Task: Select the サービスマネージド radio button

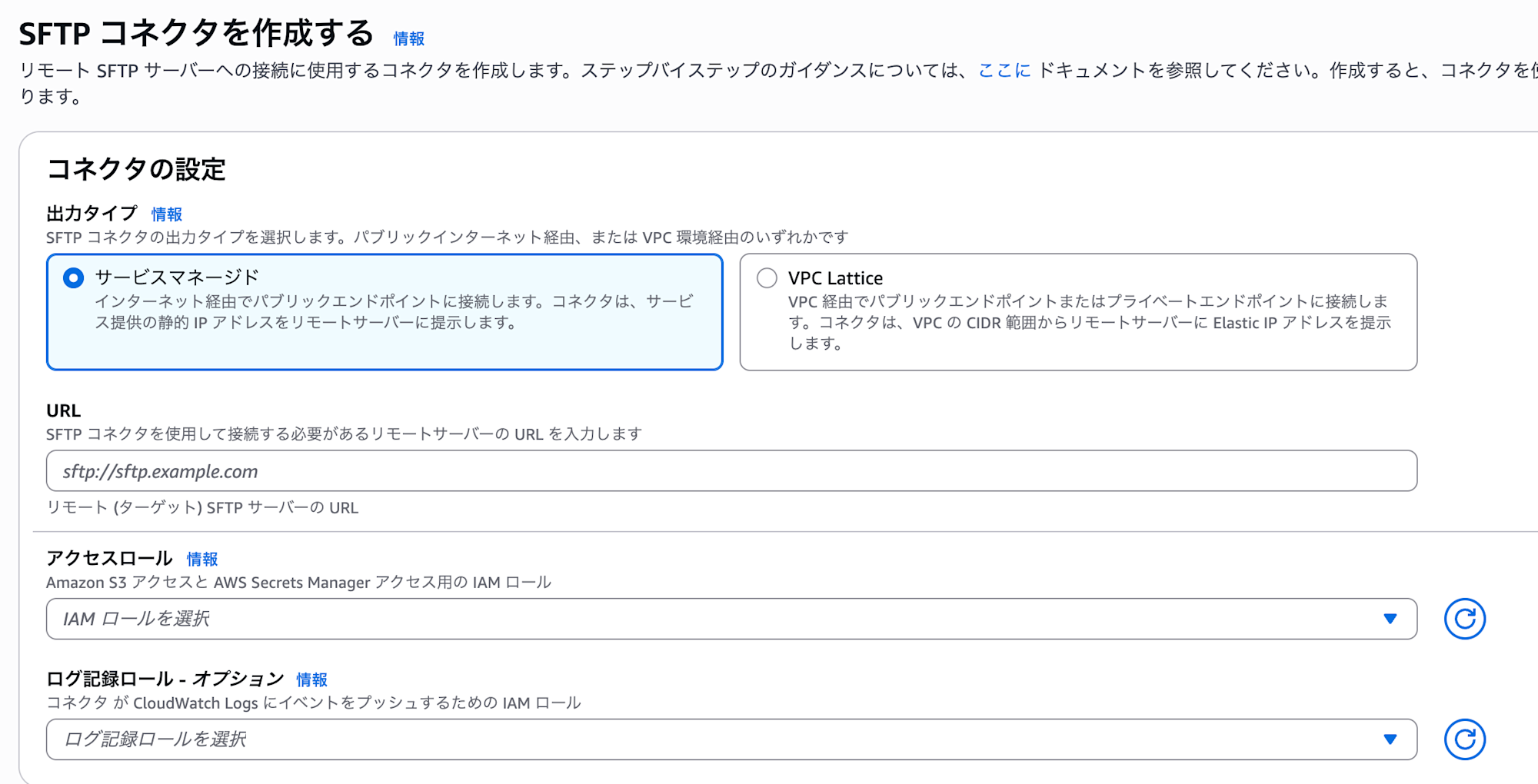Action: (74, 277)
